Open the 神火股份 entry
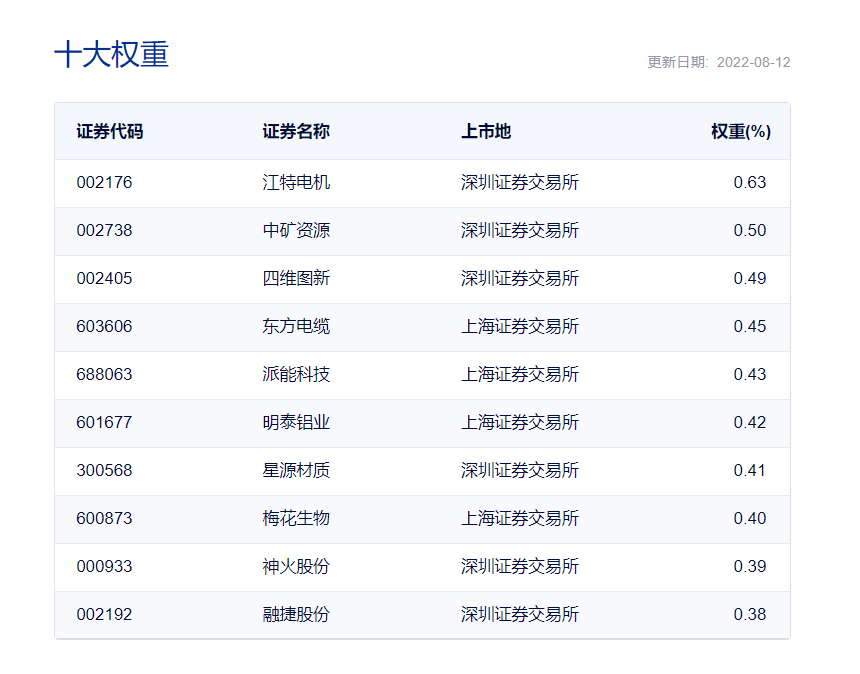860x674 pixels. tap(296, 567)
